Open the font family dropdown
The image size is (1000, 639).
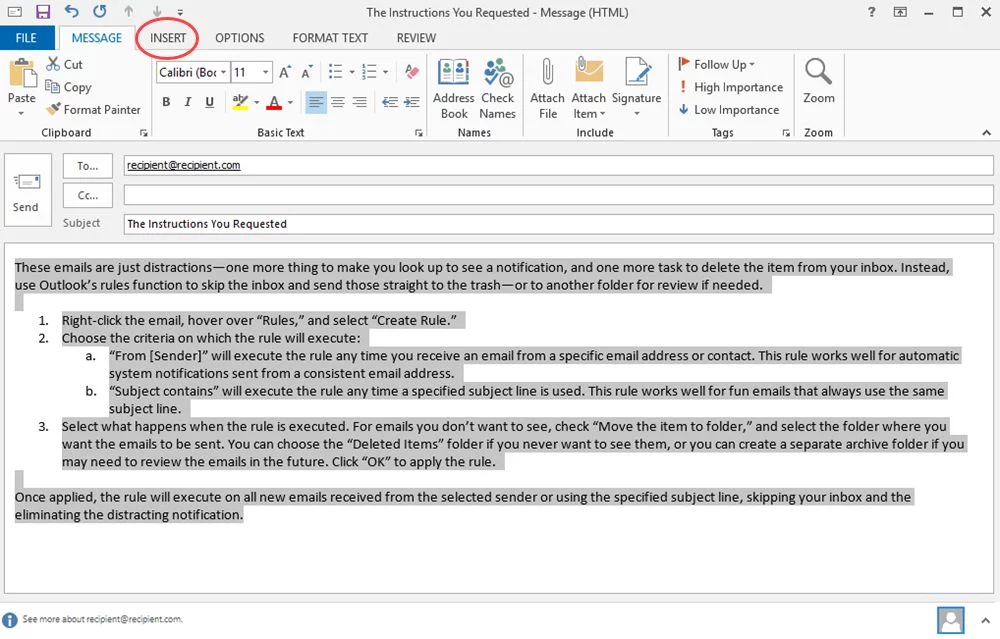189,72
